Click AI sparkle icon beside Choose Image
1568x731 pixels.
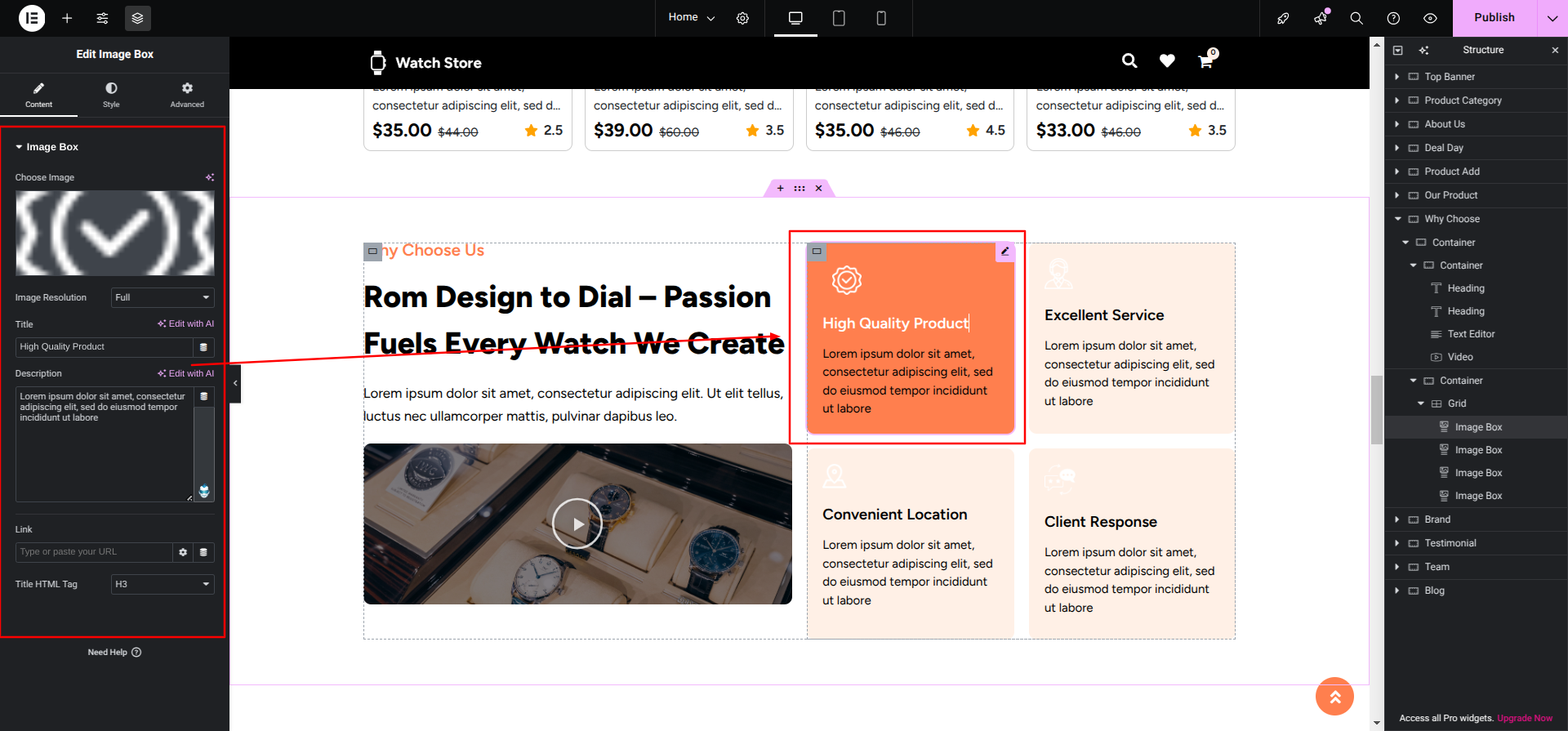tap(210, 177)
